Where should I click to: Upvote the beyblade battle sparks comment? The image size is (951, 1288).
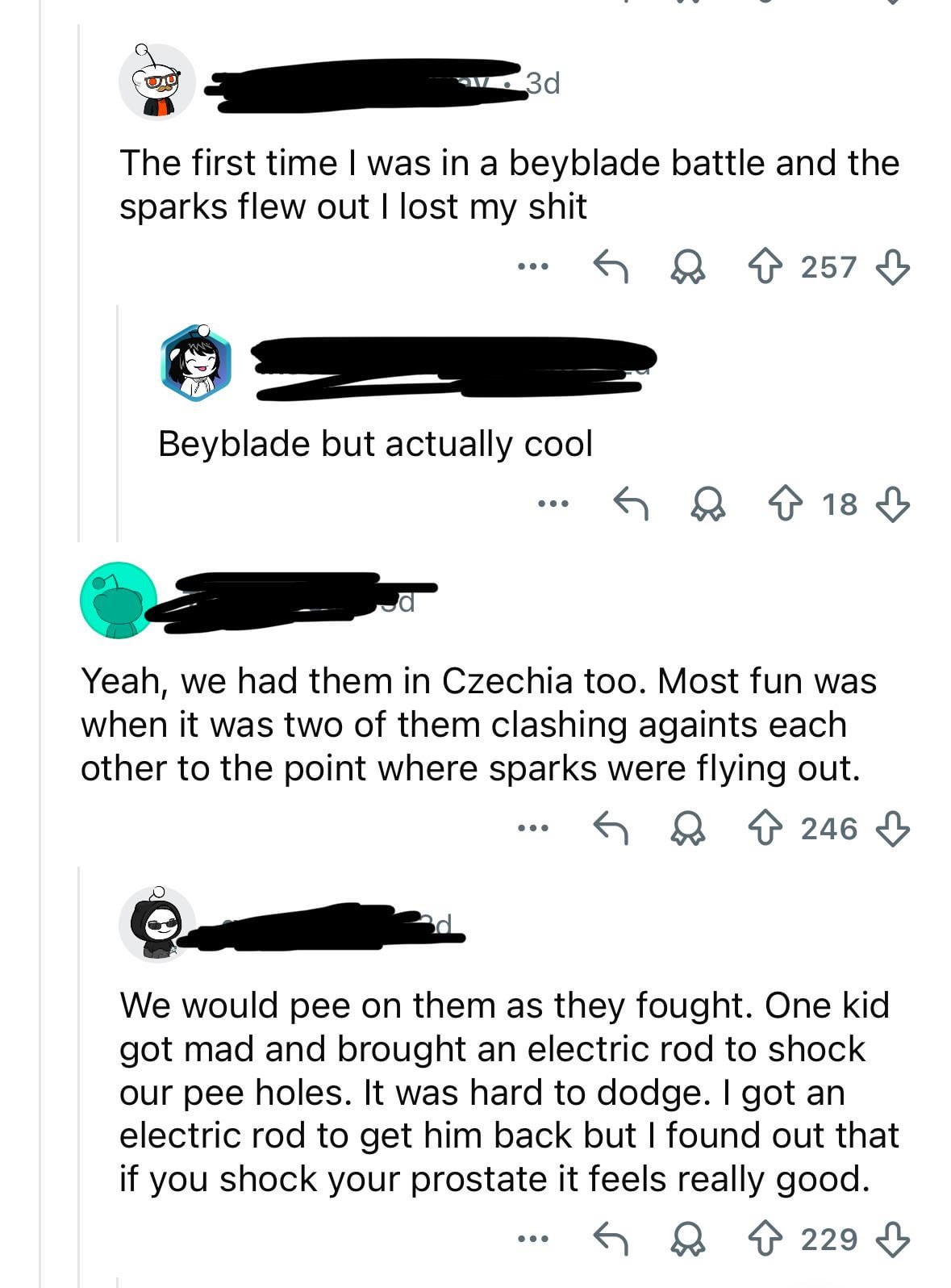point(765,266)
